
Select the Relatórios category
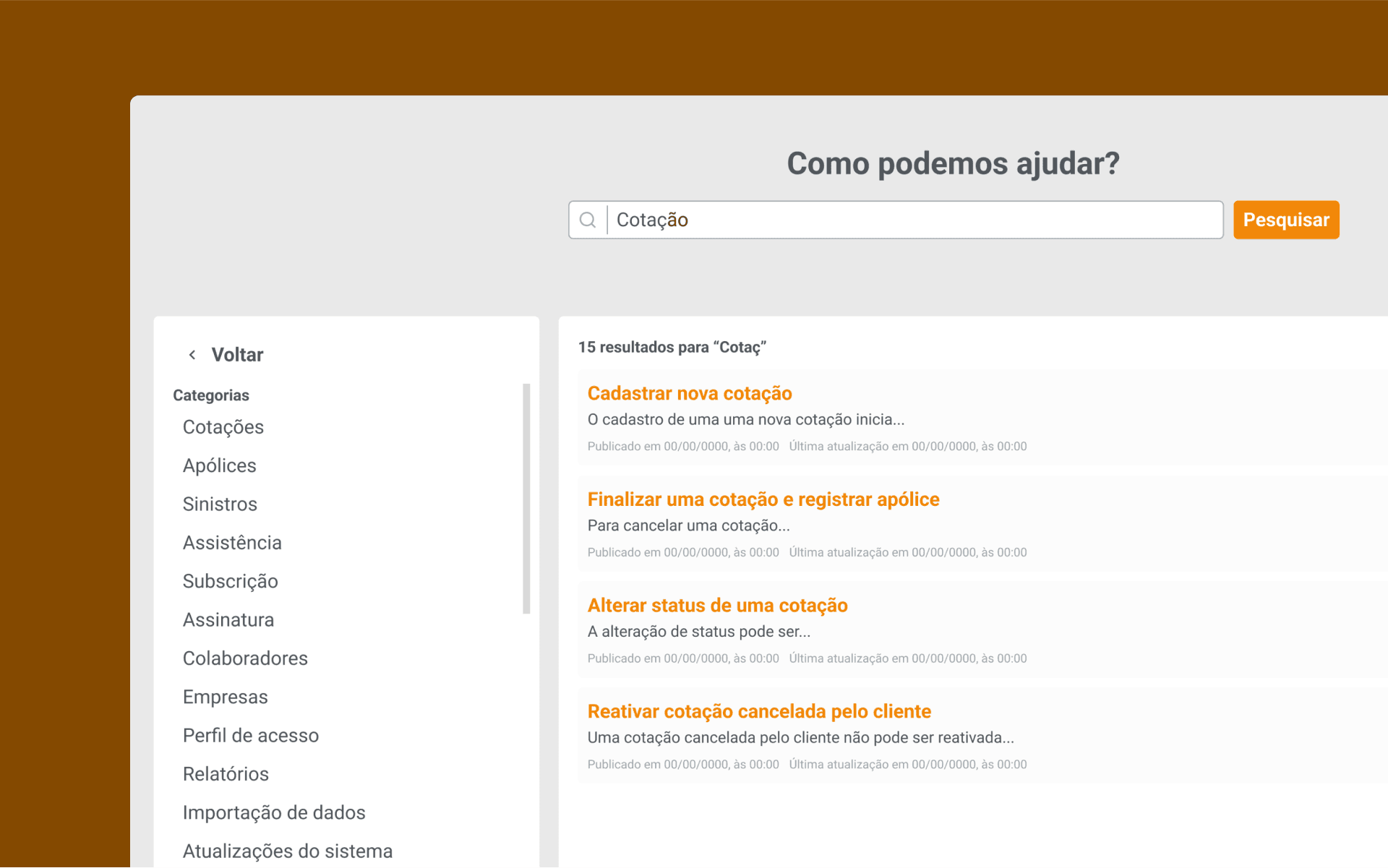point(226,774)
